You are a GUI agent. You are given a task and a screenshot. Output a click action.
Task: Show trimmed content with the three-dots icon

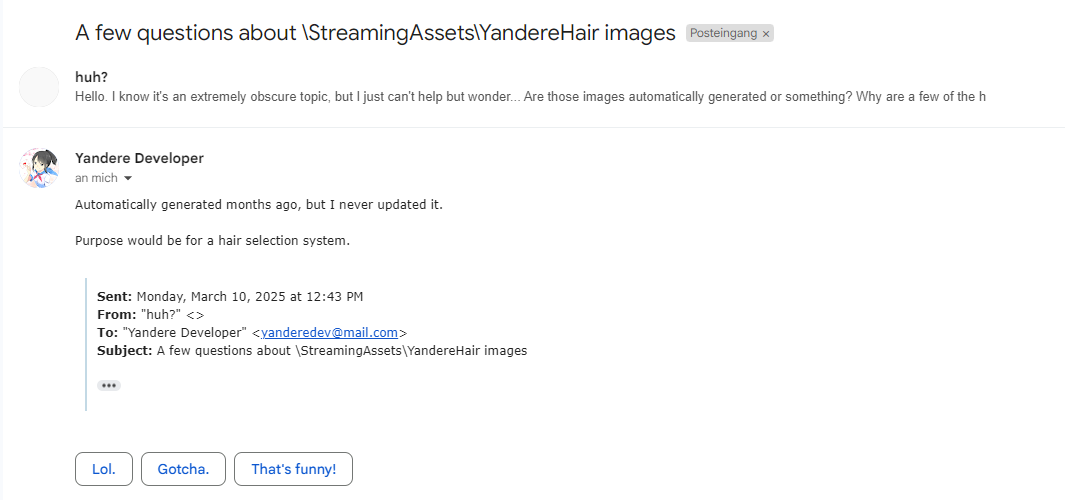pyautogui.click(x=109, y=385)
